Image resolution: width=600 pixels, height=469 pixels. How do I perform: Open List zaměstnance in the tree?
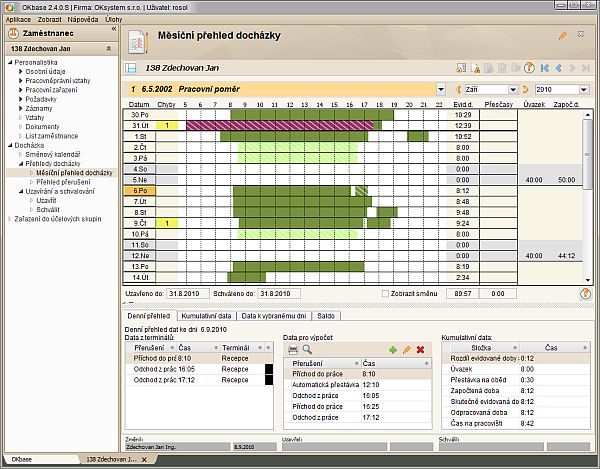tap(52, 136)
